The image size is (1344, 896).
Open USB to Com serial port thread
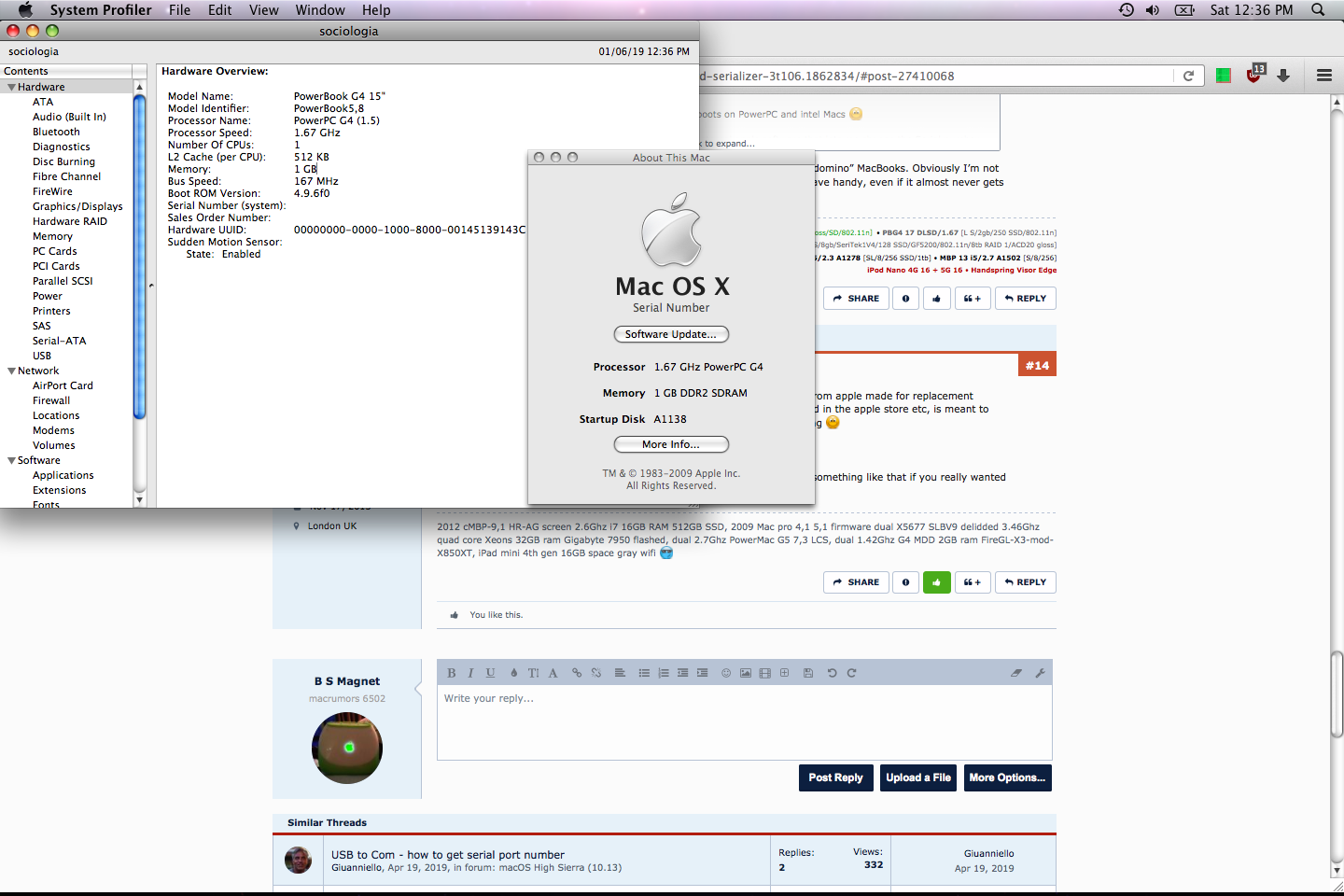[448, 855]
